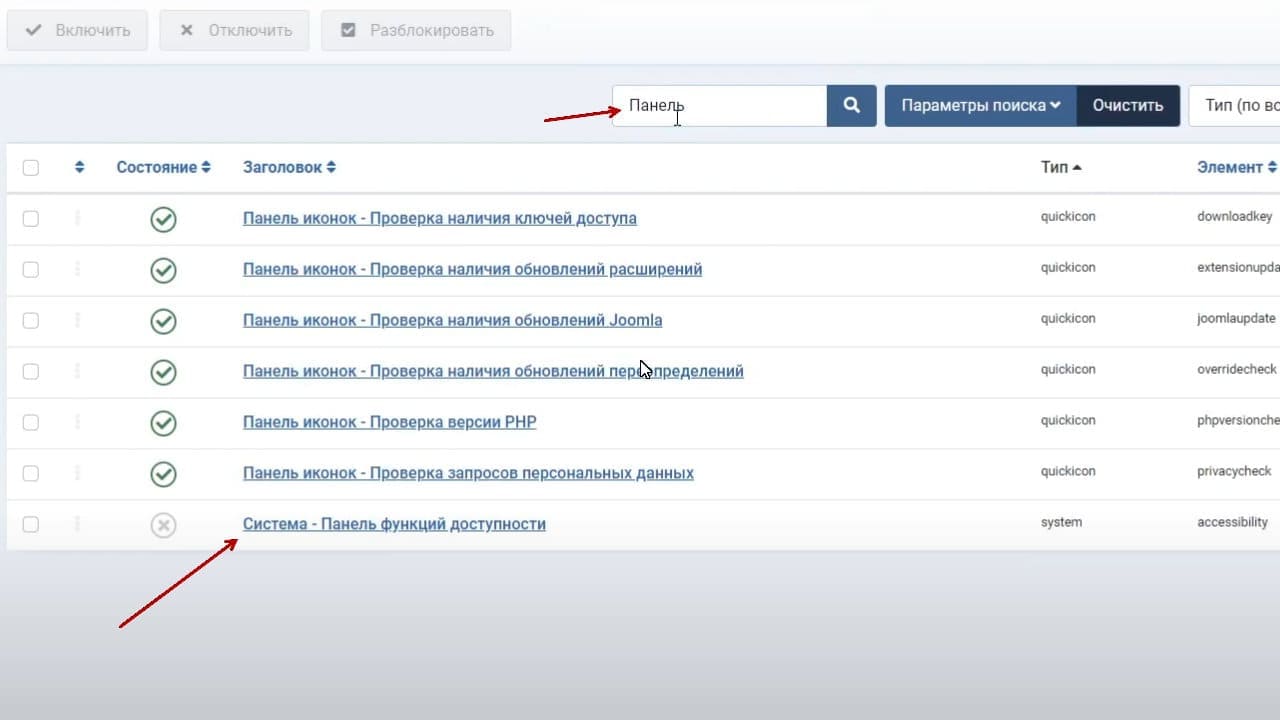Grab drag handle of the joomlaupdate row

point(78,320)
